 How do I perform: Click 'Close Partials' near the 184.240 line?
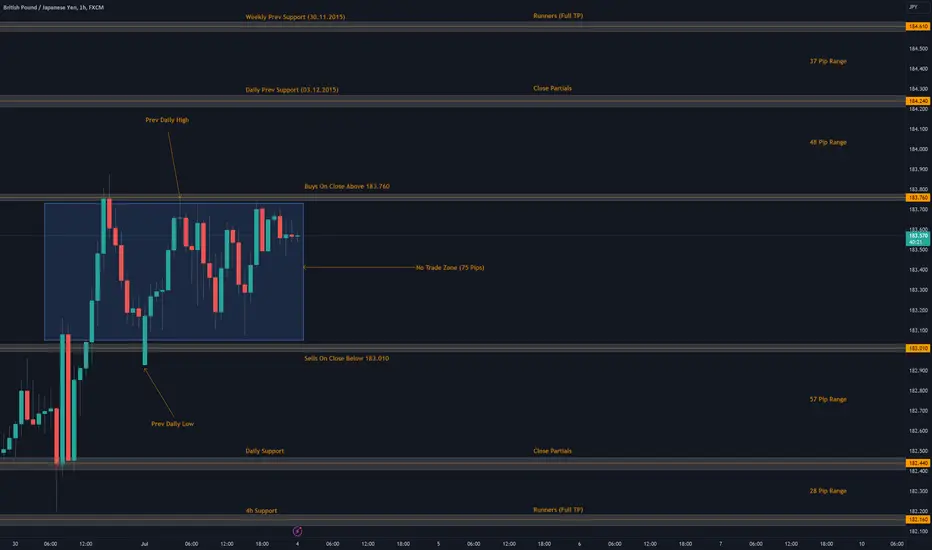(x=552, y=89)
